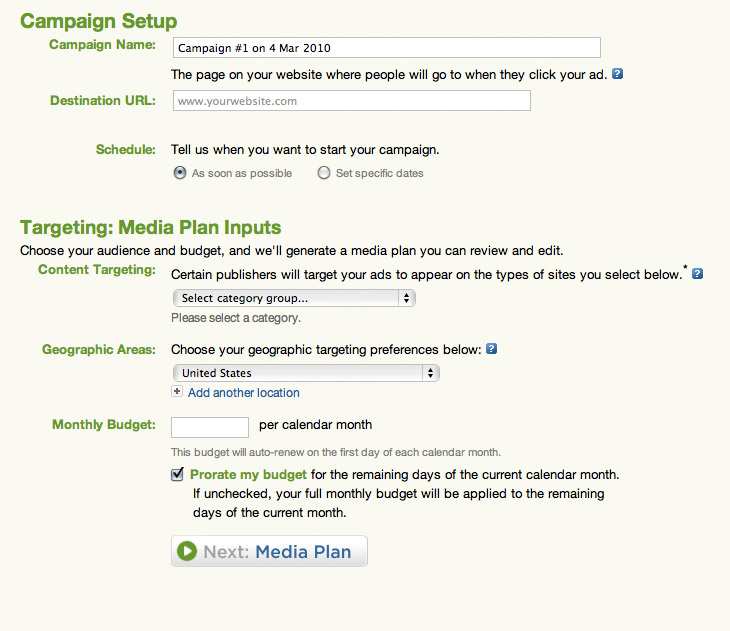Image resolution: width=730 pixels, height=631 pixels.
Task: Click the Add another location link
Action: tap(243, 393)
